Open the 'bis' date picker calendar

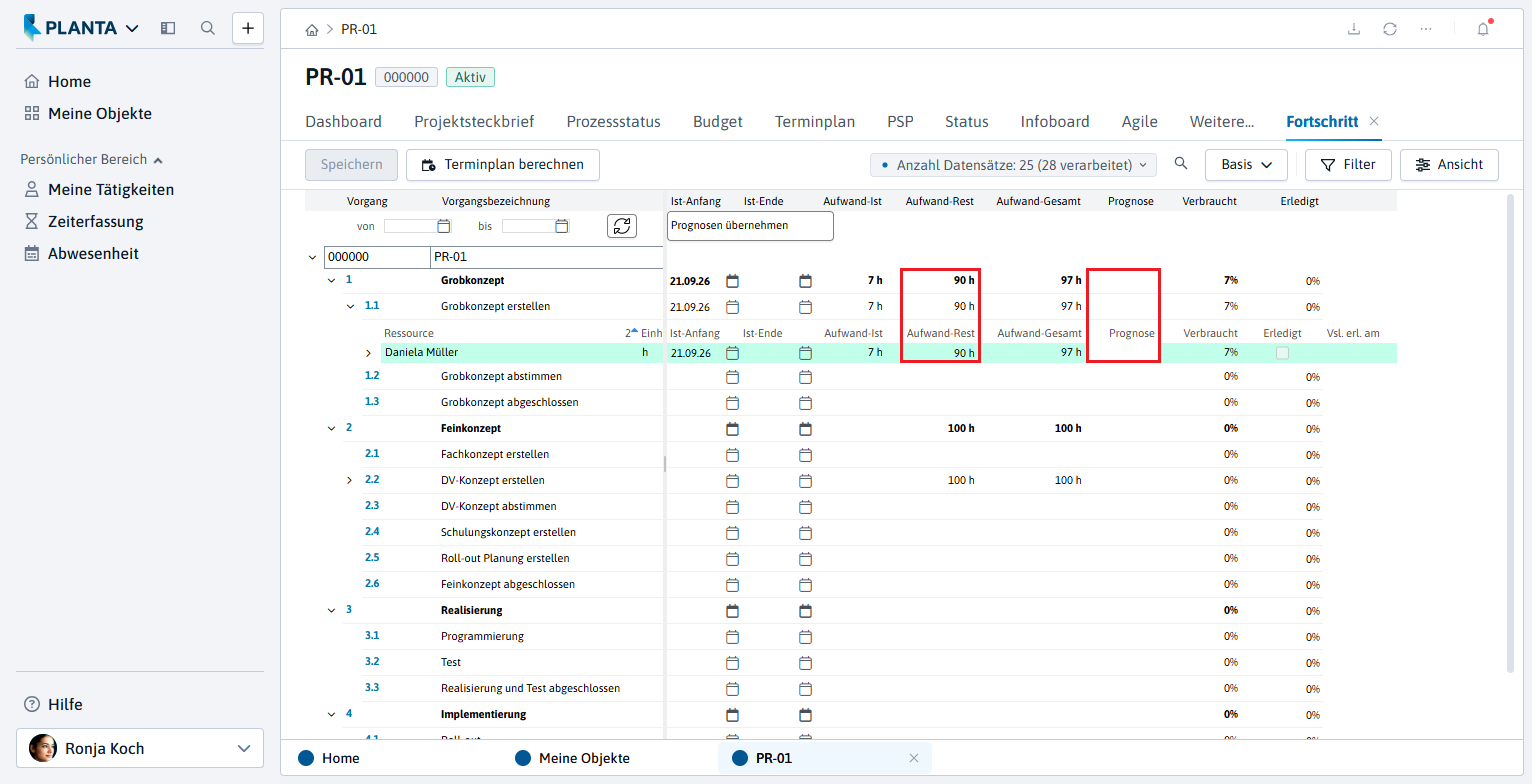click(x=562, y=226)
